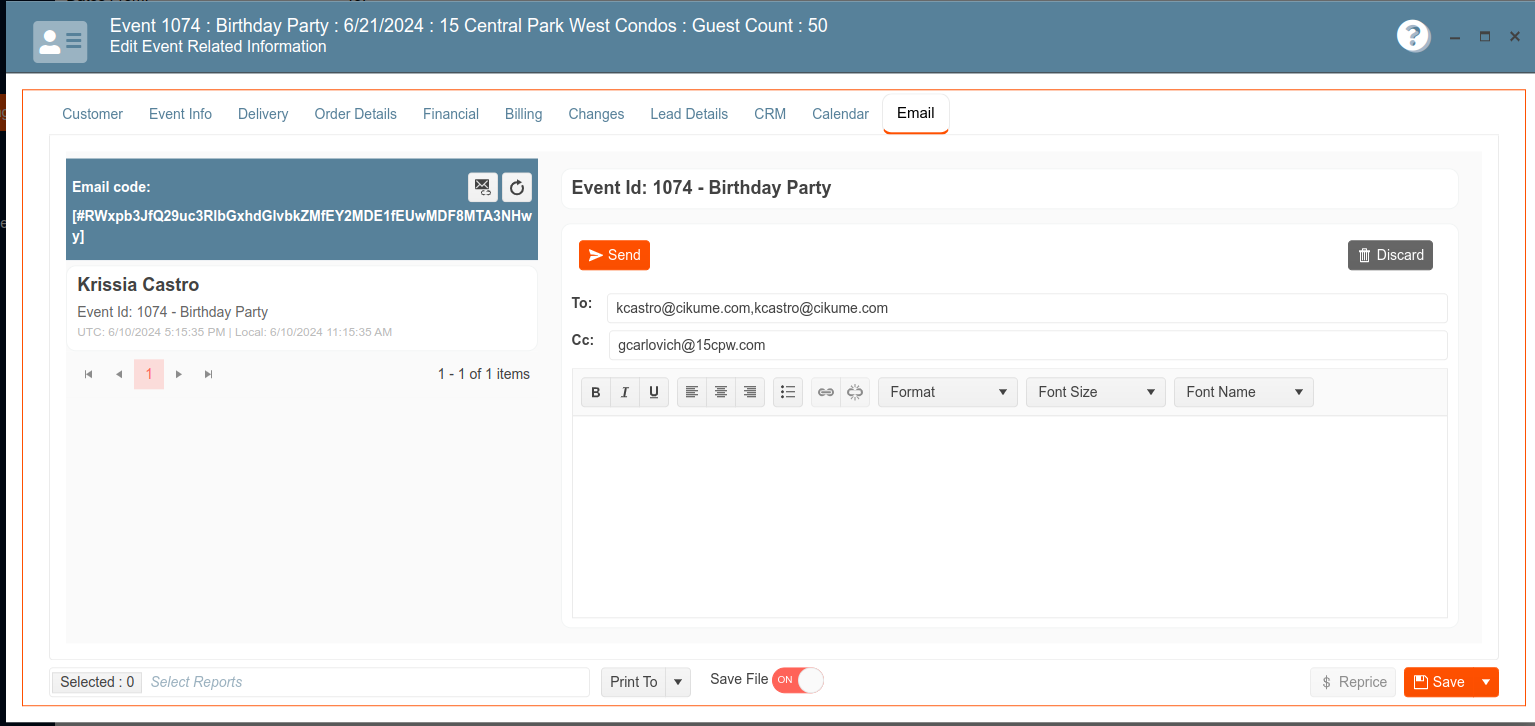The width and height of the screenshot is (1535, 726).
Task: Toggle the Save File switch off
Action: 797,680
